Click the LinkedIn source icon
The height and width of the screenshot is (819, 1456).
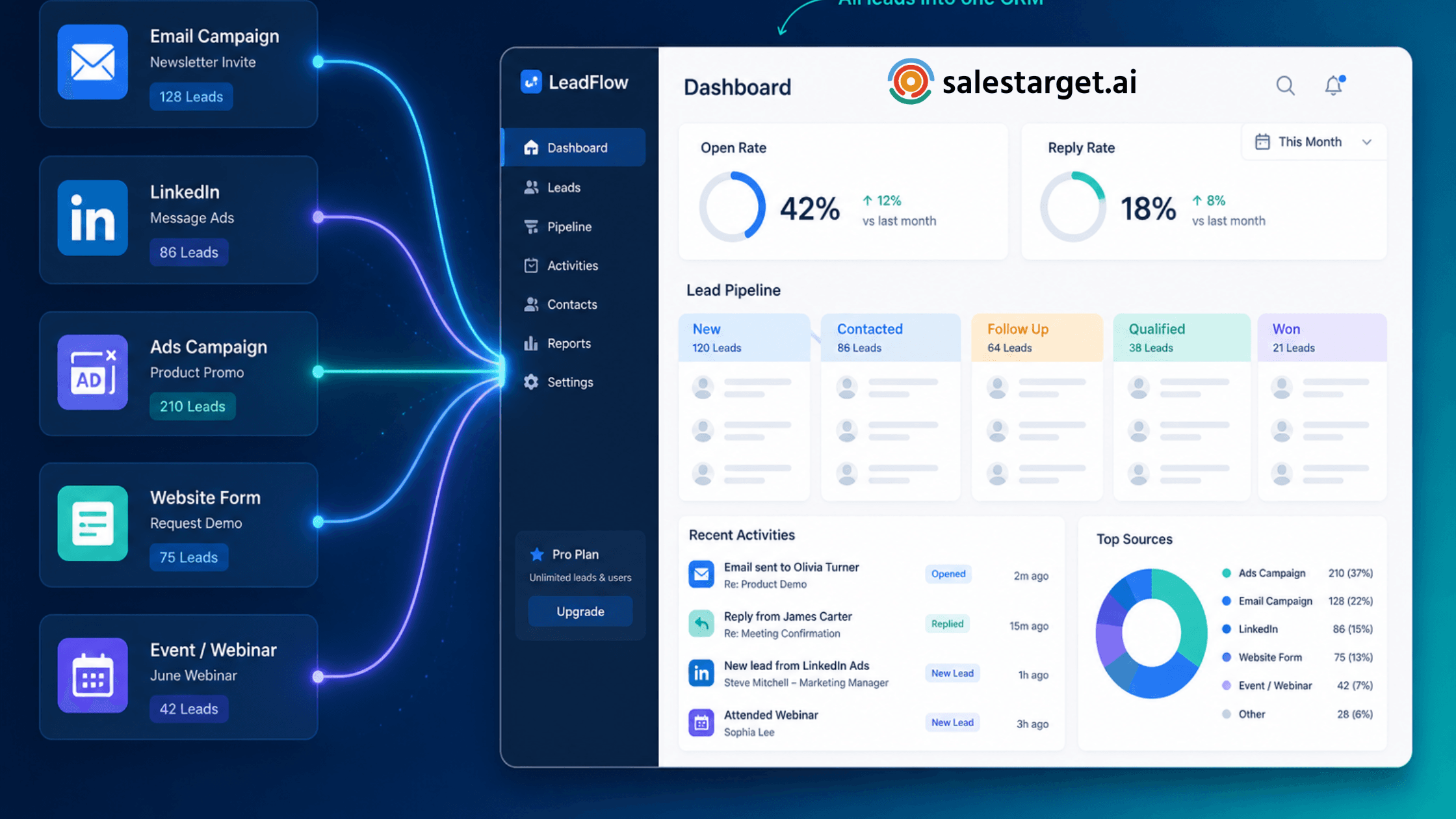pyautogui.click(x=92, y=218)
